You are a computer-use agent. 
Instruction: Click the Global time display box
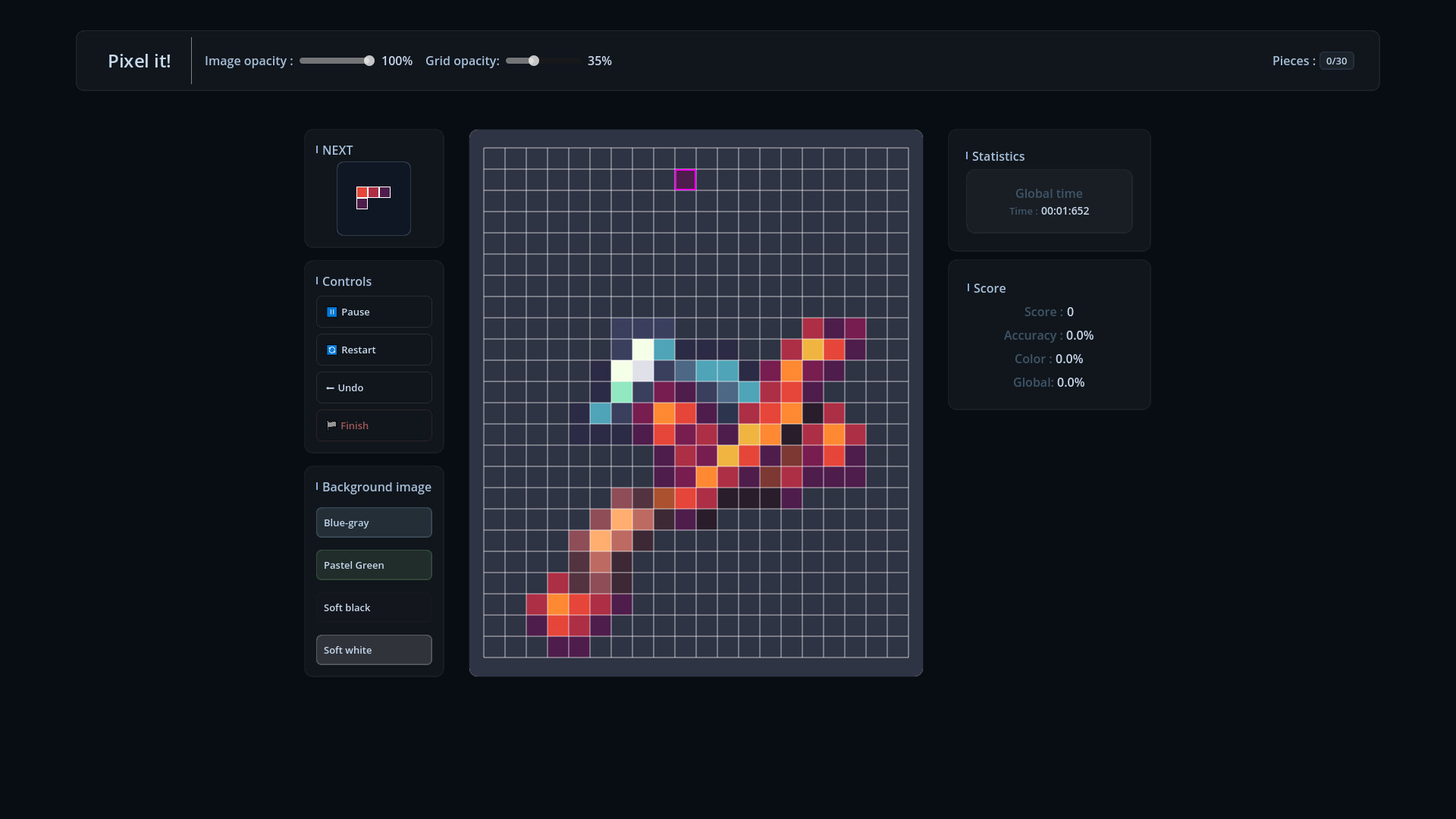1048,202
